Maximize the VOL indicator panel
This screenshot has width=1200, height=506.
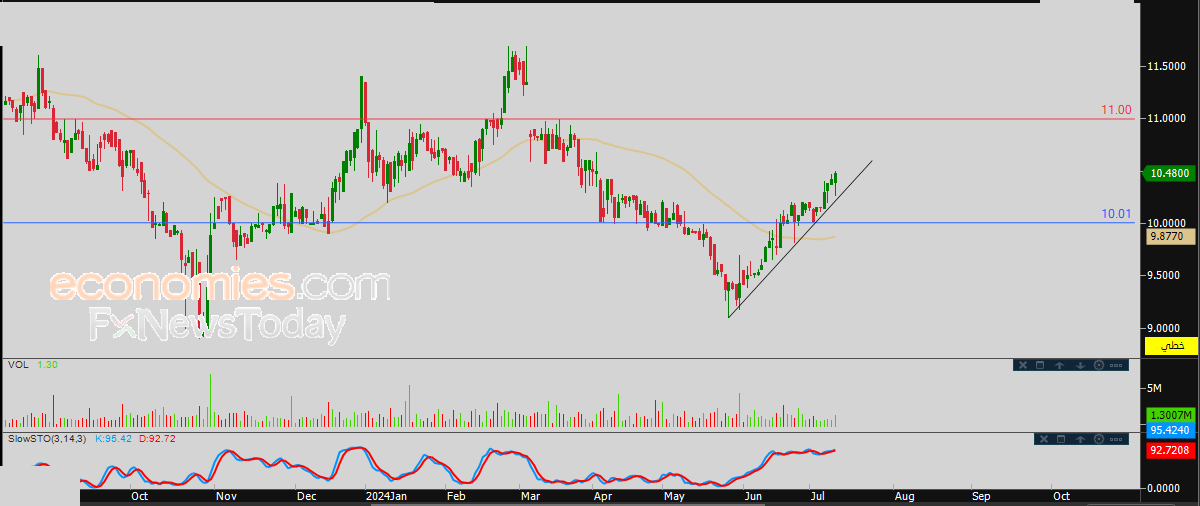(1040, 365)
